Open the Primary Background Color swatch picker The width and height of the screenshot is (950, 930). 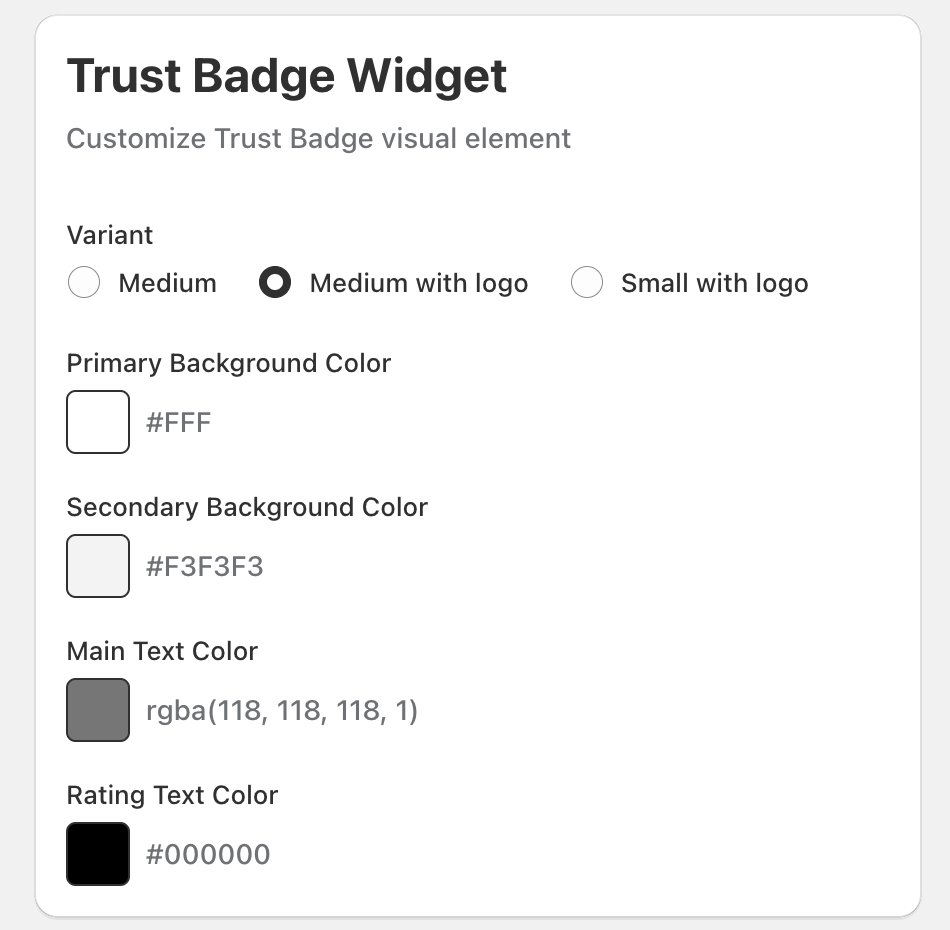(x=97, y=421)
